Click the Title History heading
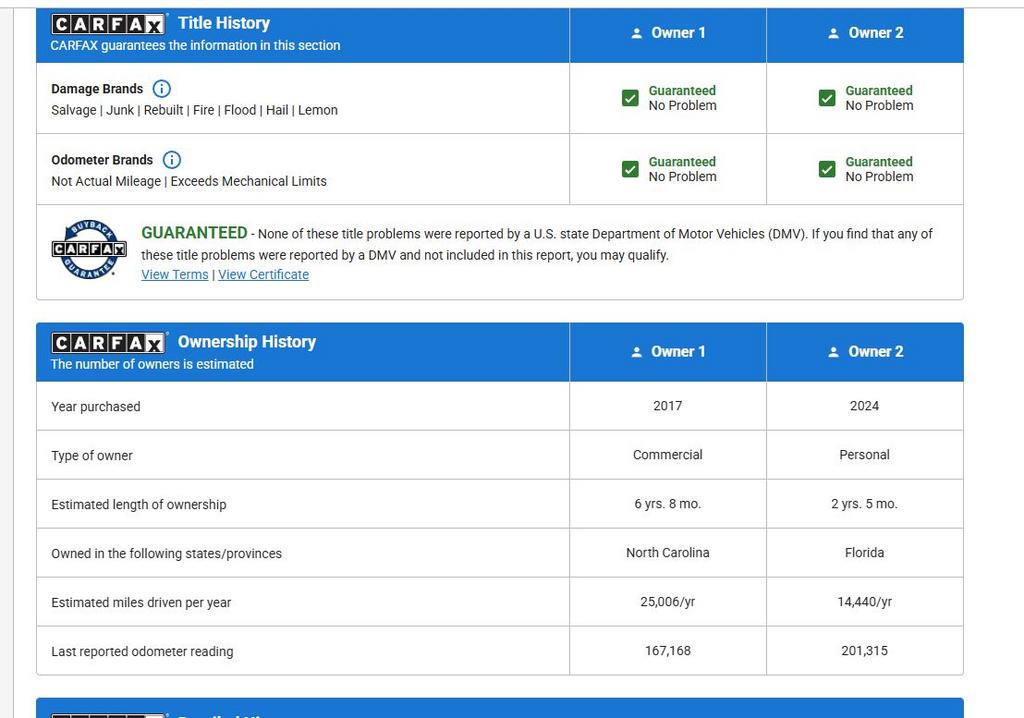The height and width of the screenshot is (718, 1024). 224,23
